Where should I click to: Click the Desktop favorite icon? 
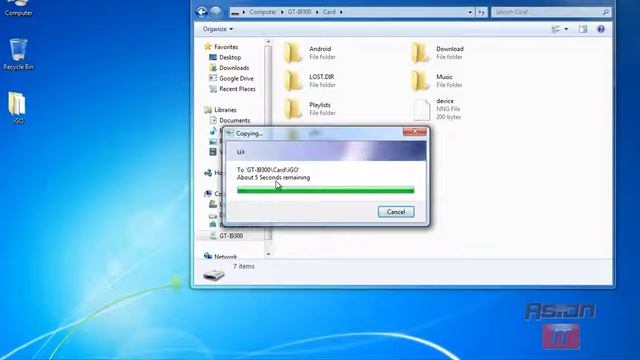tap(213, 57)
